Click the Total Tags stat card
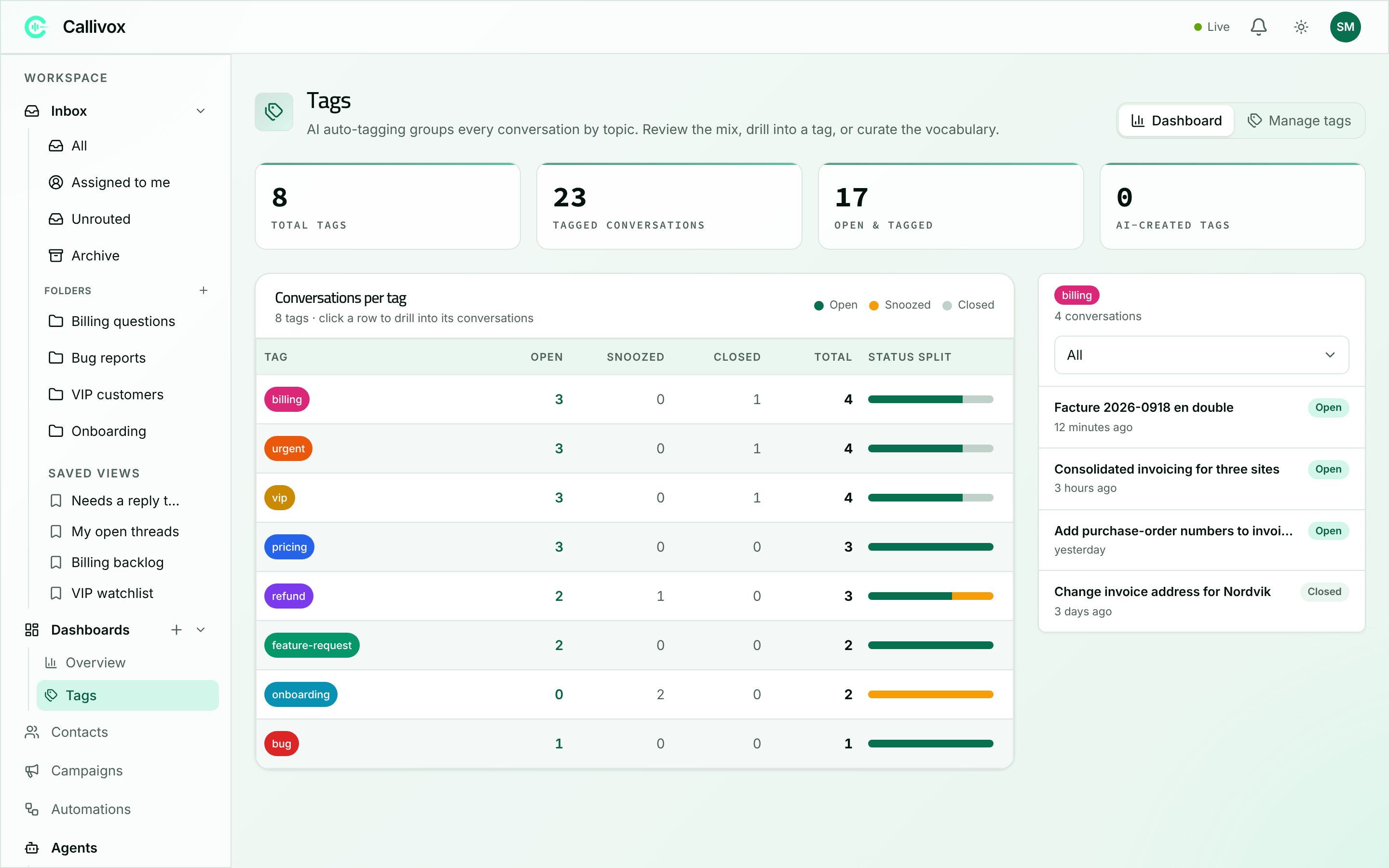Image resolution: width=1389 pixels, height=868 pixels. tap(387, 207)
